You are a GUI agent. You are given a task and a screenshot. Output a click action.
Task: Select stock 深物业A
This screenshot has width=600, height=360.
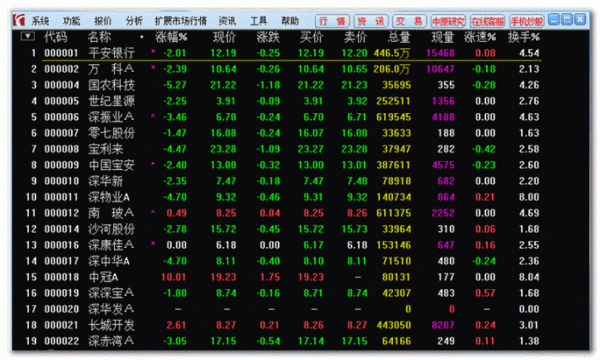[x=109, y=197]
